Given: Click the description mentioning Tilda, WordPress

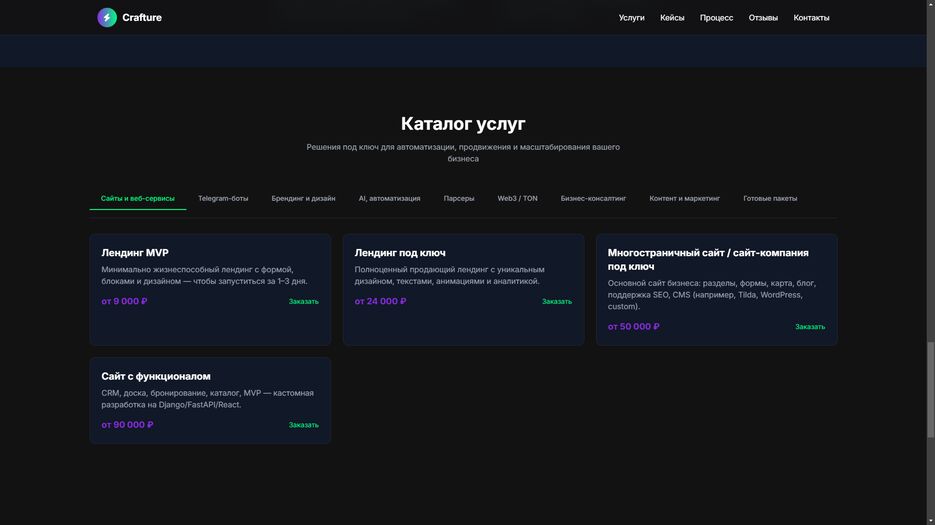Looking at the screenshot, I should 712,295.
